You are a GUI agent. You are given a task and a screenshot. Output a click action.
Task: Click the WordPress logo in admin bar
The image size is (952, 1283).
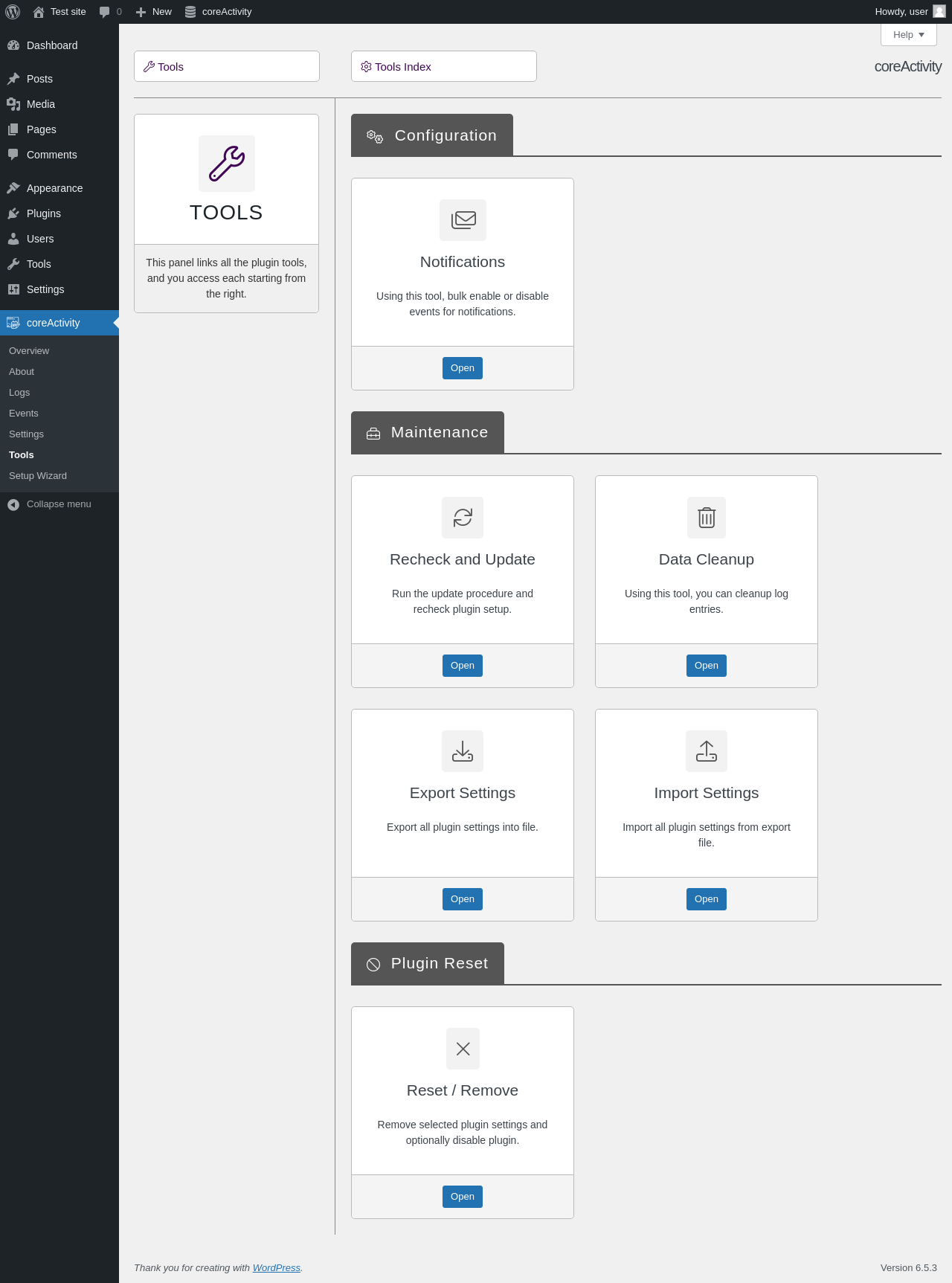13,12
